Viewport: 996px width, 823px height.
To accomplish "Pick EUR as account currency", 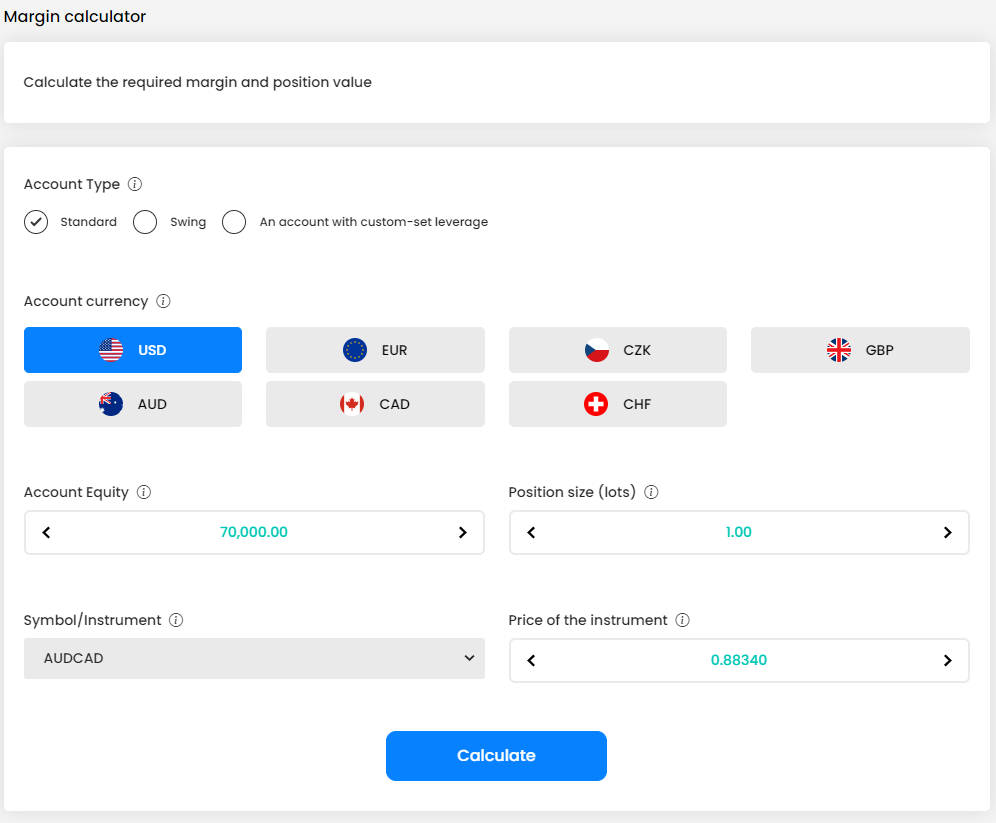I will pos(375,350).
